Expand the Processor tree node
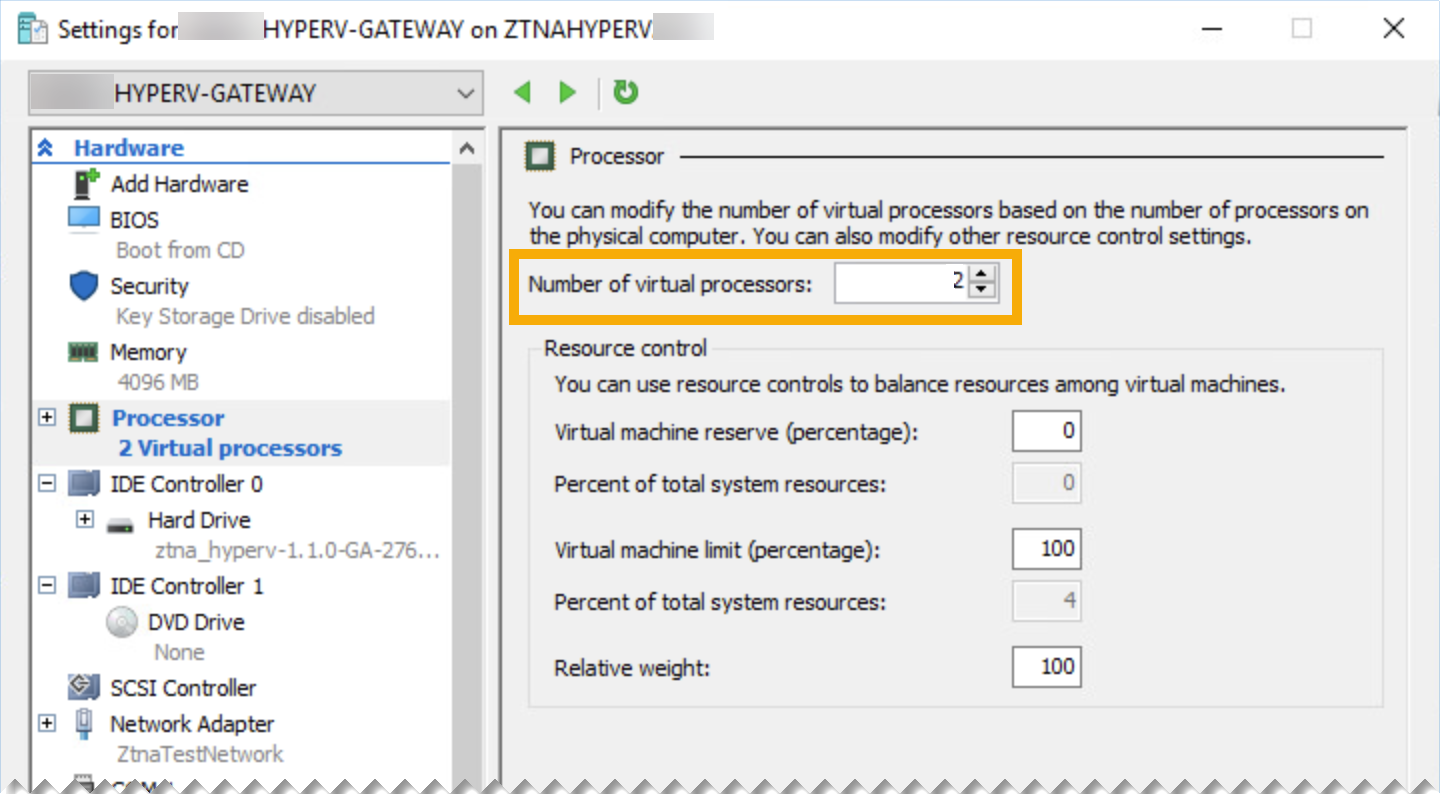Image resolution: width=1440 pixels, height=794 pixels. tap(46, 418)
